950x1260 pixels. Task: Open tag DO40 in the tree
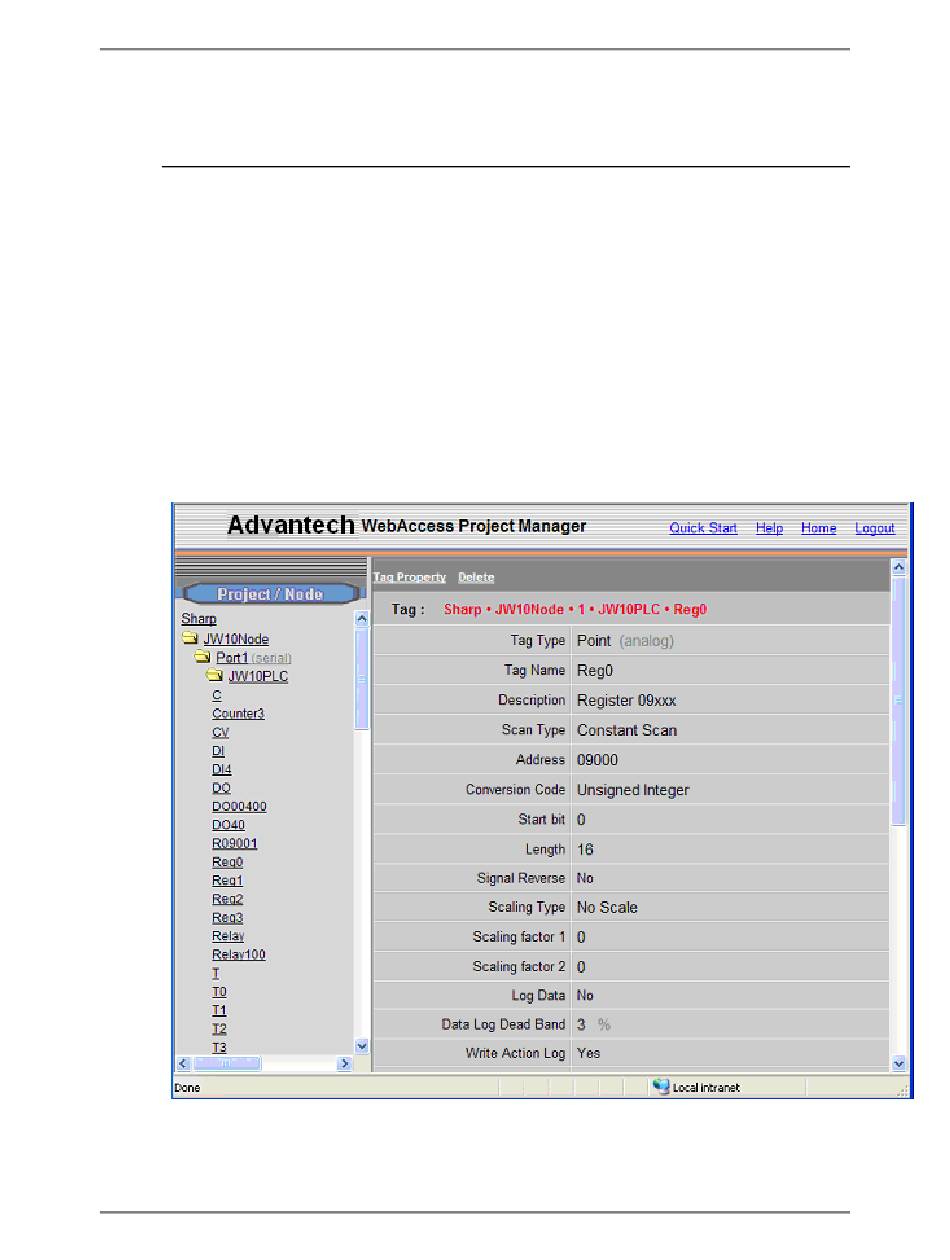click(x=228, y=825)
